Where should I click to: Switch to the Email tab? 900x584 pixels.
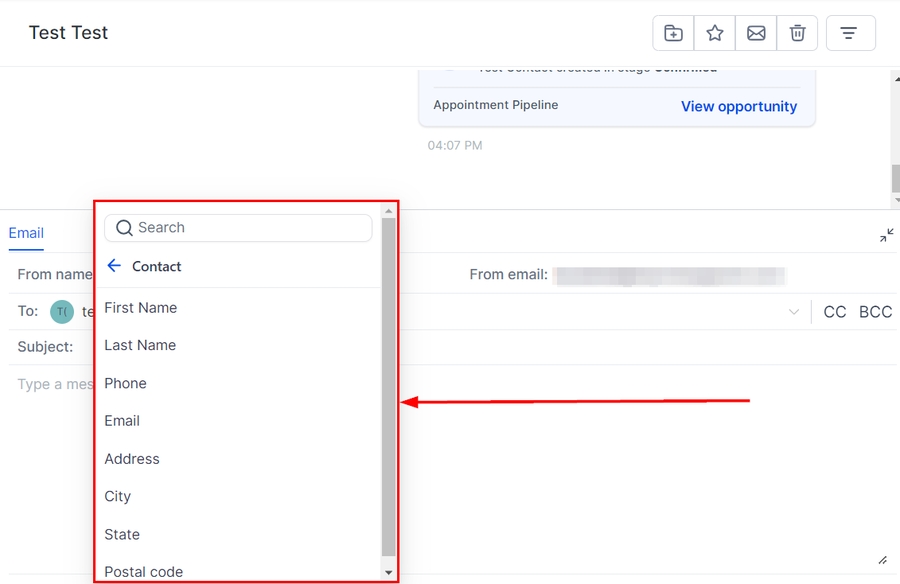(x=26, y=233)
